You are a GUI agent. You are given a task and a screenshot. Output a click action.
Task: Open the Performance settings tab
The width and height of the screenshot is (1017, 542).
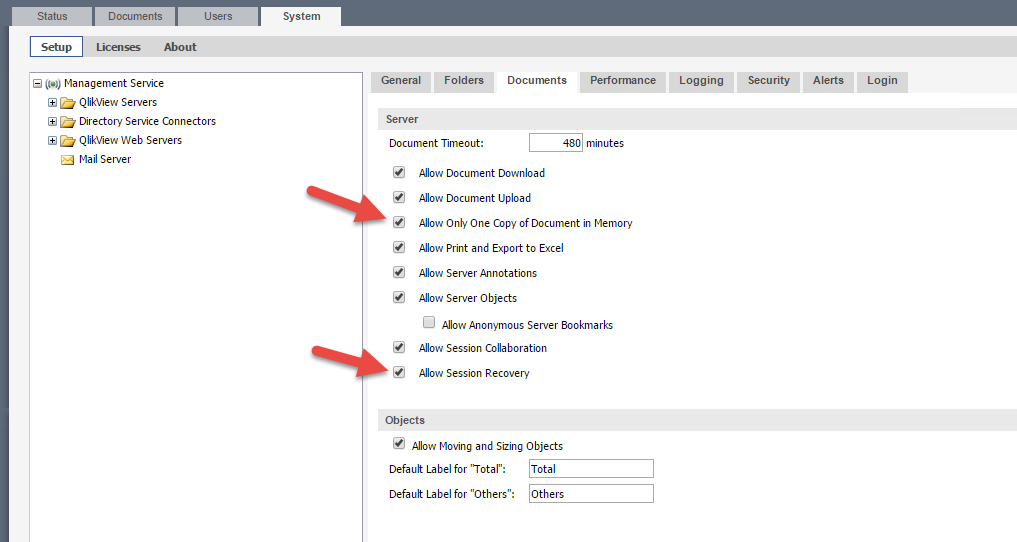[x=623, y=81]
